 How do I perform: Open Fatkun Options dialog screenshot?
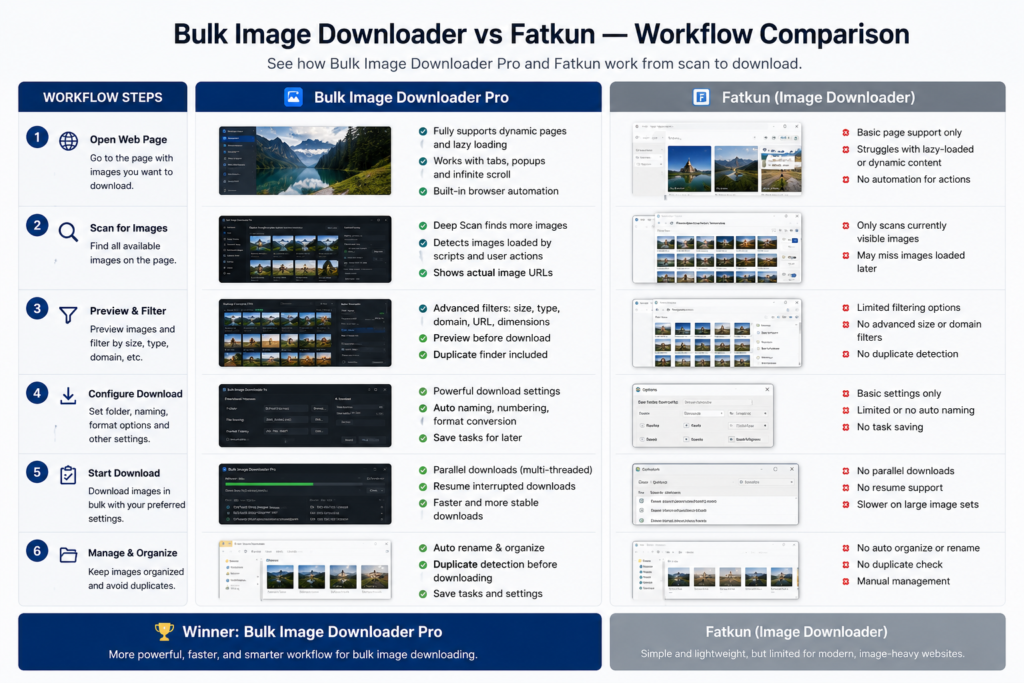click(703, 415)
